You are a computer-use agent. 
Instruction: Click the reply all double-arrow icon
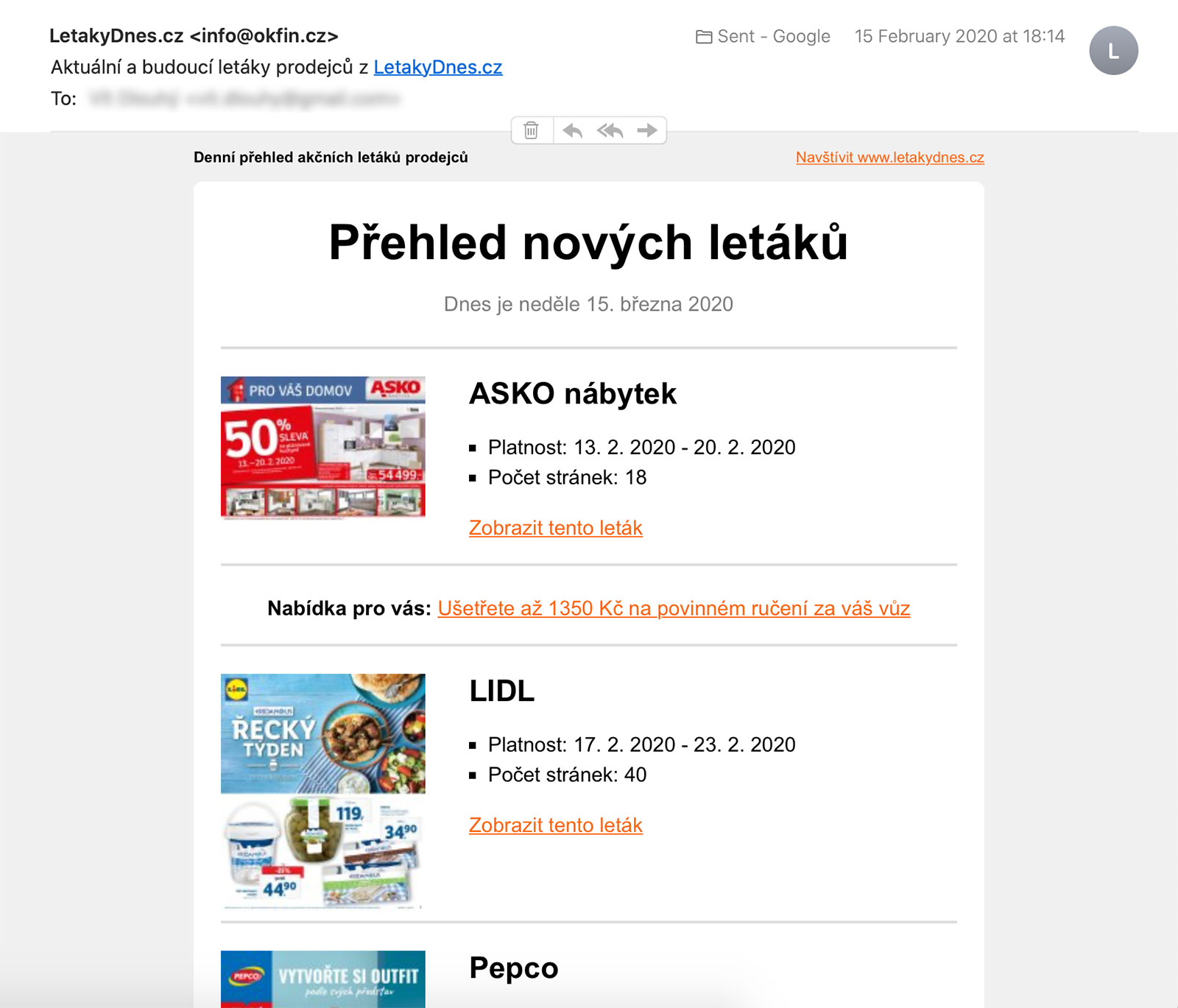pos(610,130)
